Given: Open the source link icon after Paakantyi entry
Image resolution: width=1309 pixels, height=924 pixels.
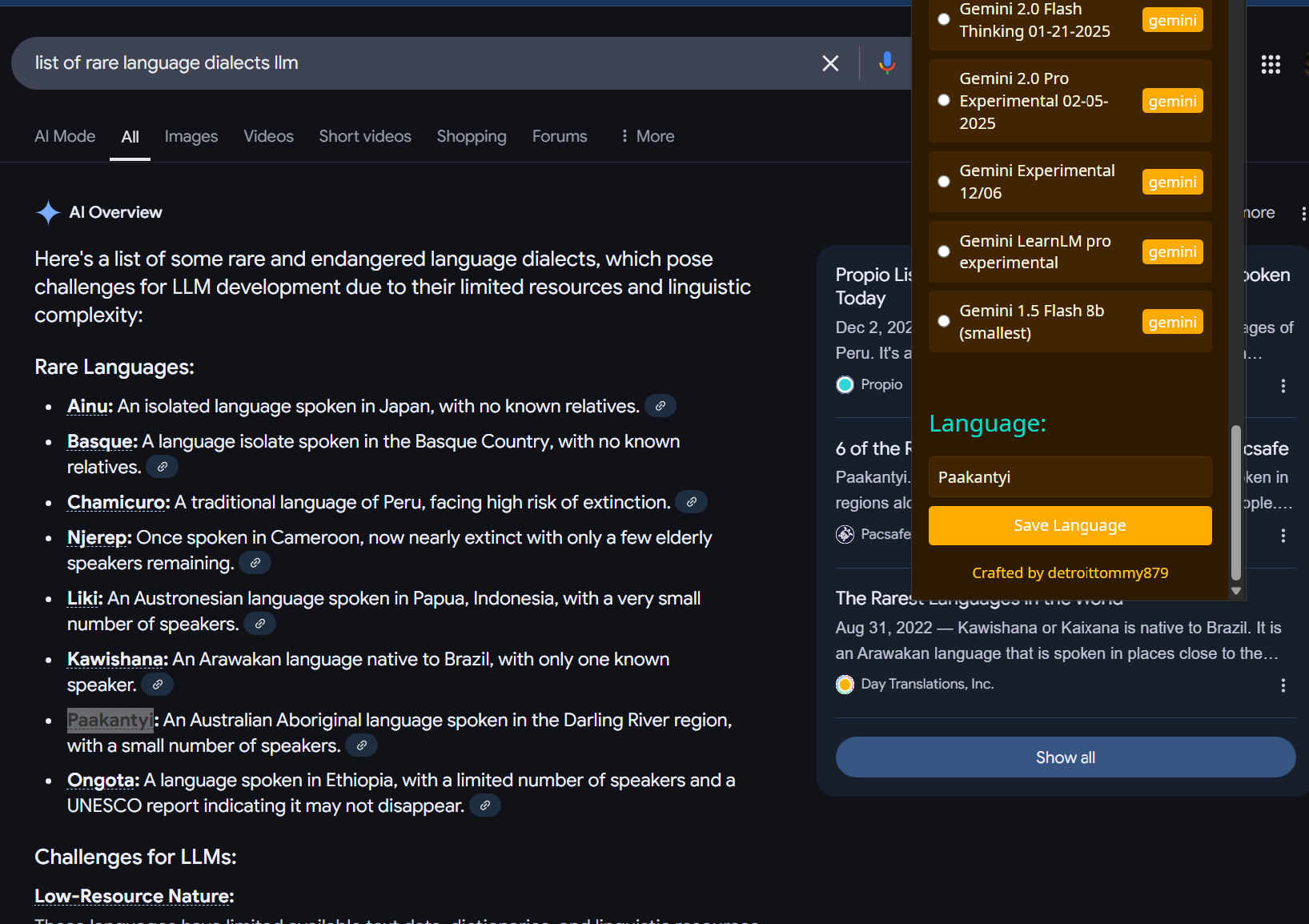Looking at the screenshot, I should click(x=362, y=745).
